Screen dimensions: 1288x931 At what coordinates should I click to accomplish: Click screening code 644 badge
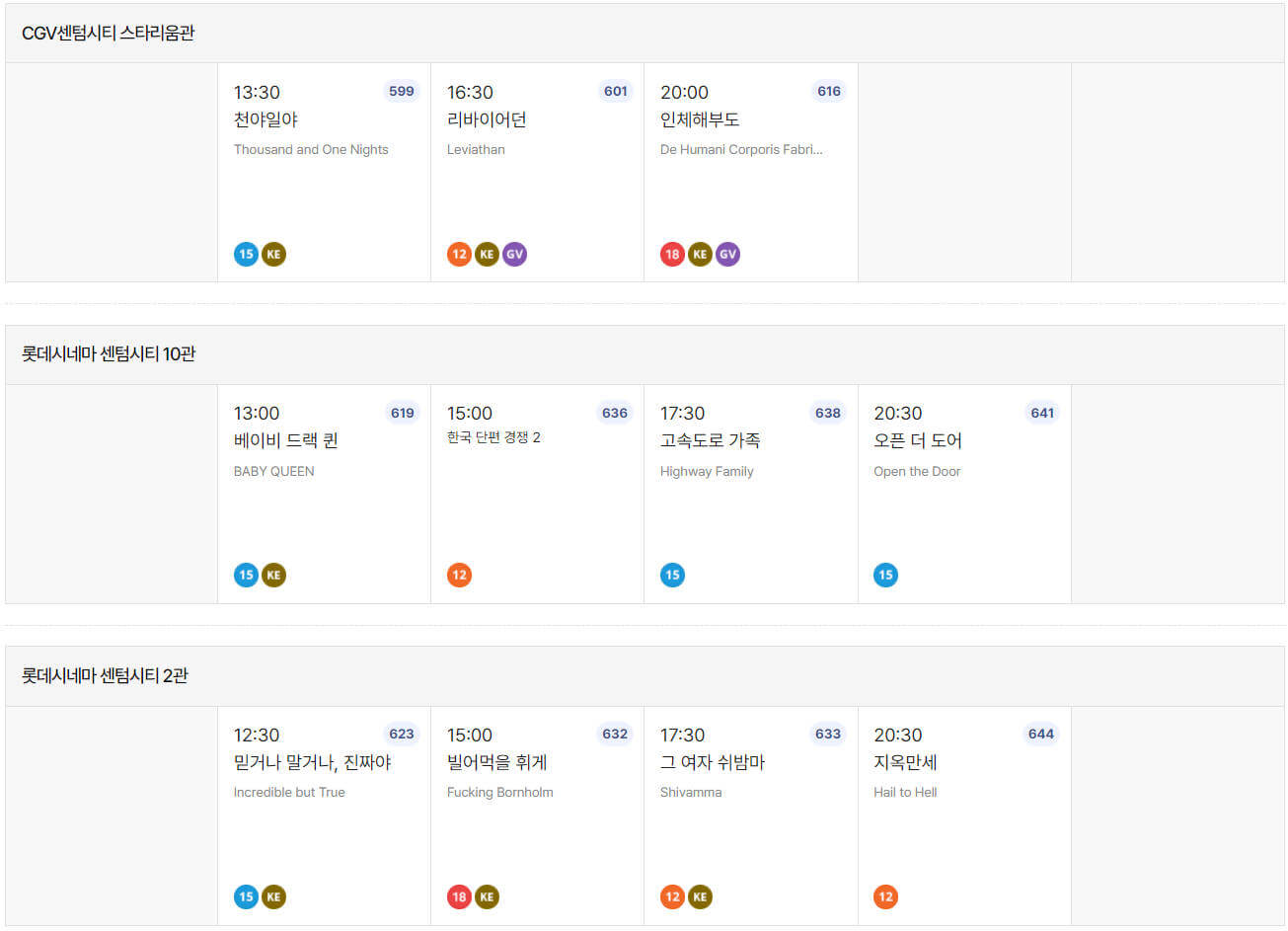click(1041, 734)
